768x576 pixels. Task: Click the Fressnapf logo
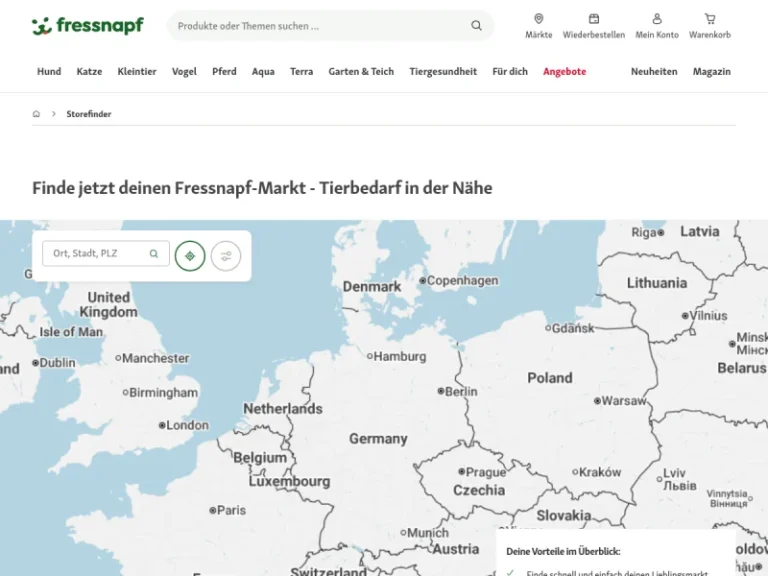(88, 26)
